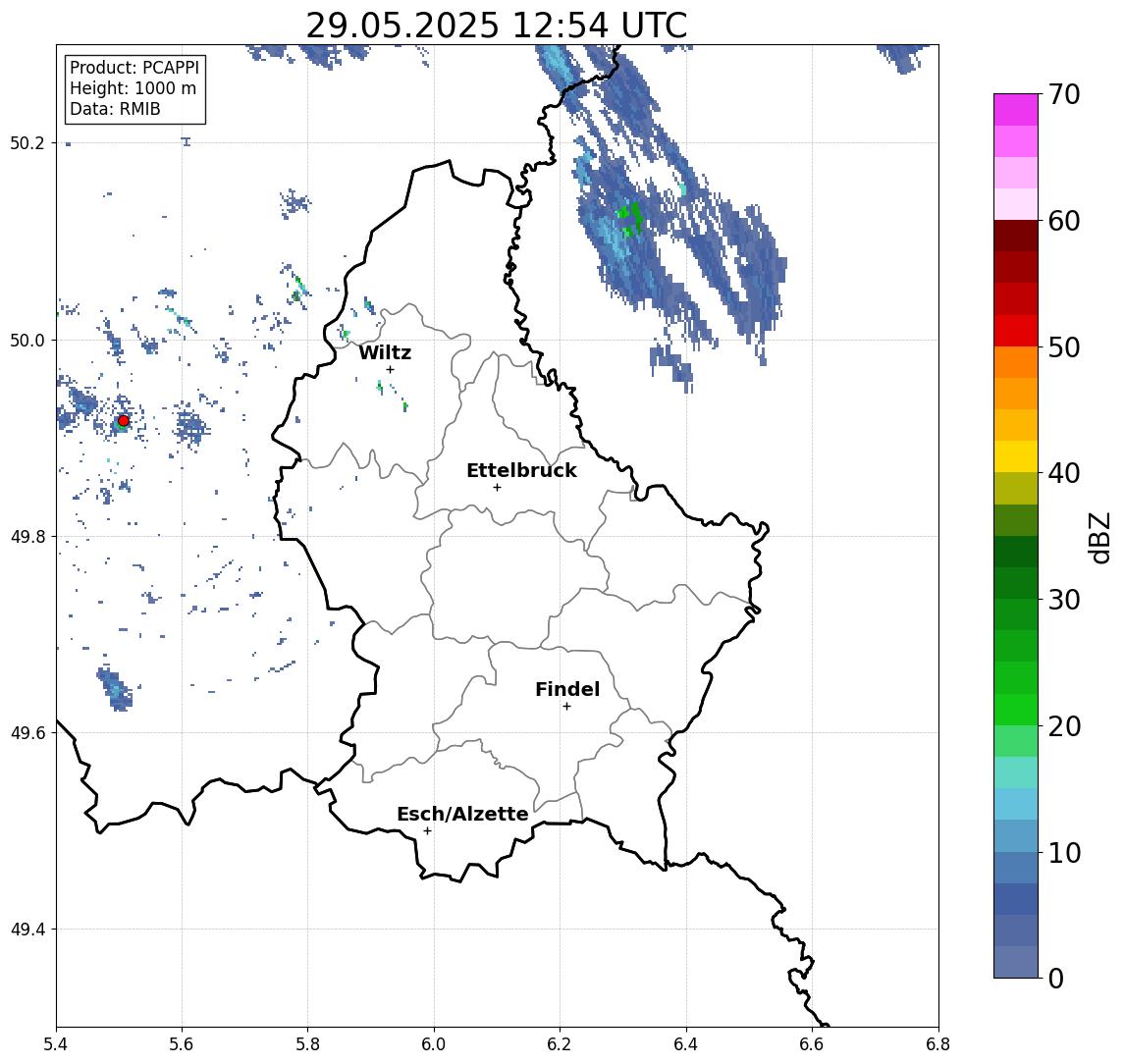Image resolution: width=1124 pixels, height=1064 pixels.
Task: Click the Esch/Alzette station cross marker
Action: coord(427,831)
